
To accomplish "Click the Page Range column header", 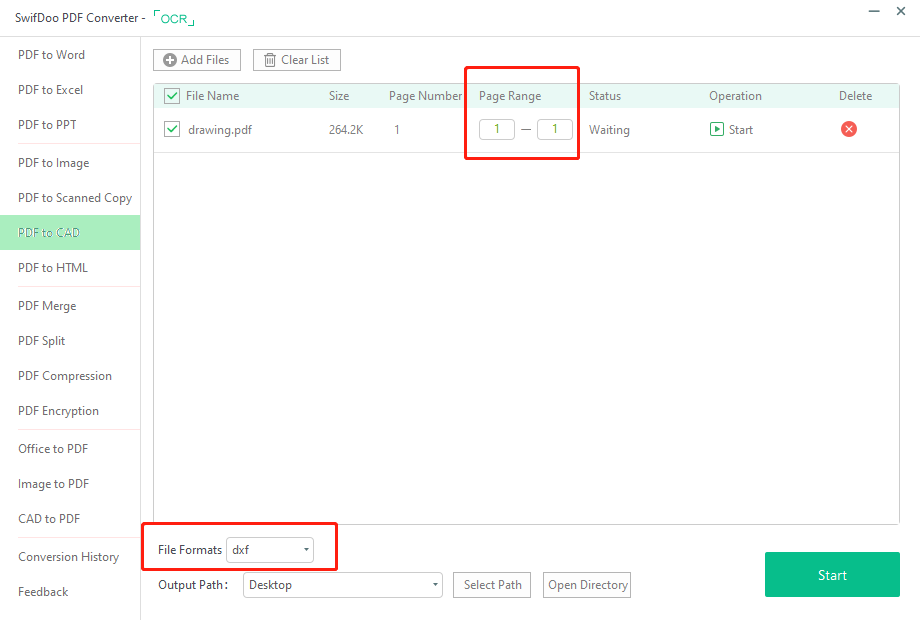I will coord(510,96).
